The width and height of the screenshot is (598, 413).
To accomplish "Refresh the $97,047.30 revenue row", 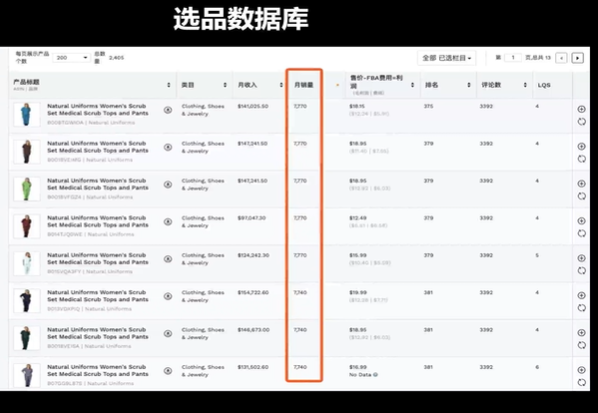I will [581, 233].
